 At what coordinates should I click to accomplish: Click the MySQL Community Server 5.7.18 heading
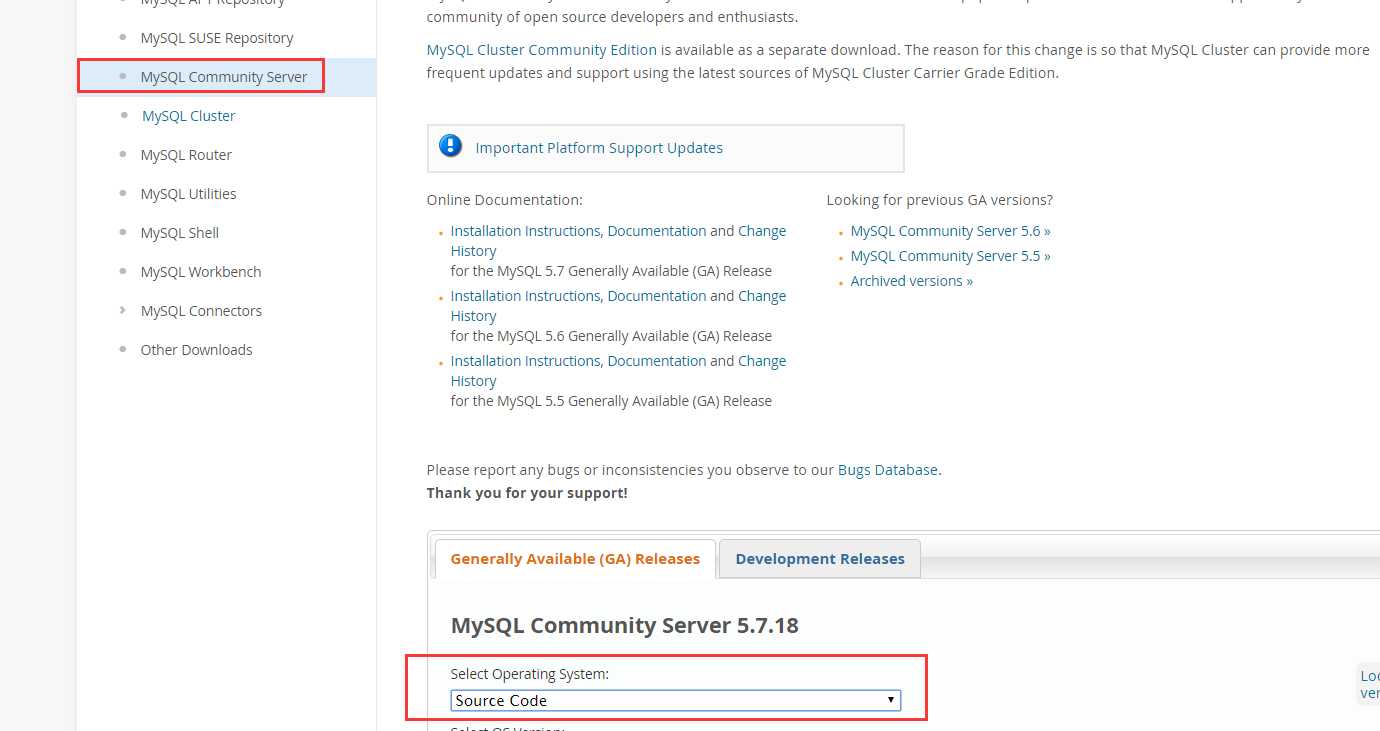[x=625, y=626]
